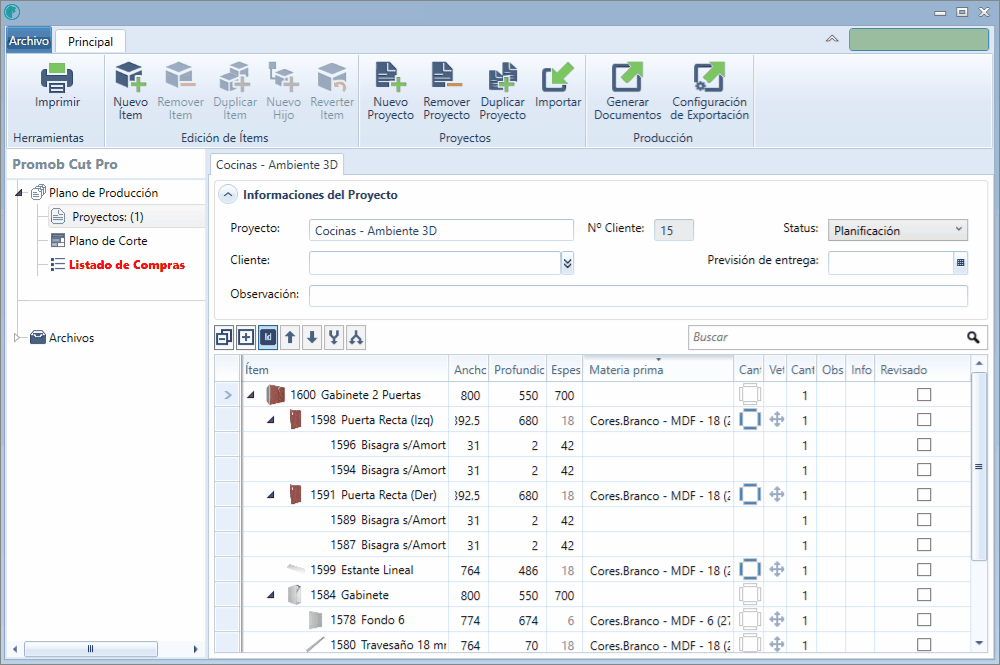This screenshot has height=665, width=1000.
Task: Click the square border icon in 1598 Puerta Recta row
Action: tap(750, 420)
